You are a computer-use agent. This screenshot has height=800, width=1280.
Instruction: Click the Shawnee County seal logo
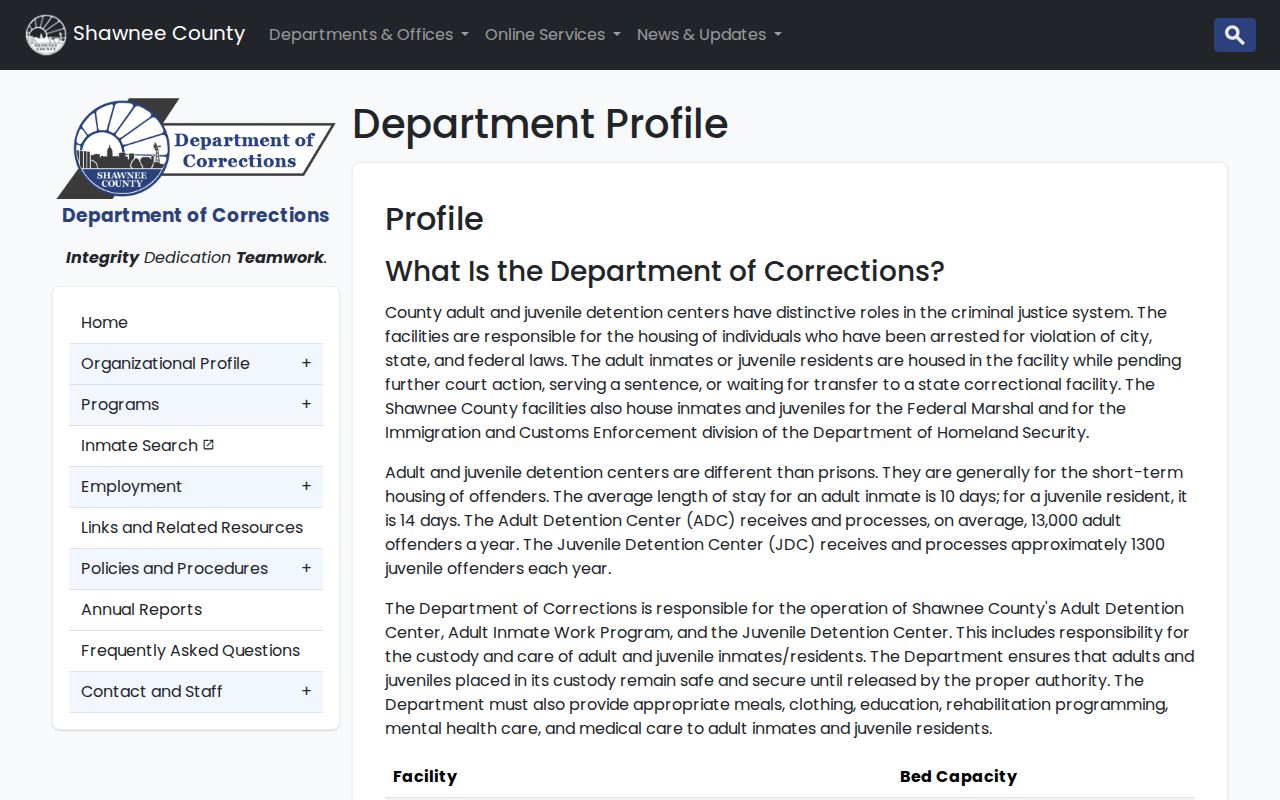(x=46, y=35)
